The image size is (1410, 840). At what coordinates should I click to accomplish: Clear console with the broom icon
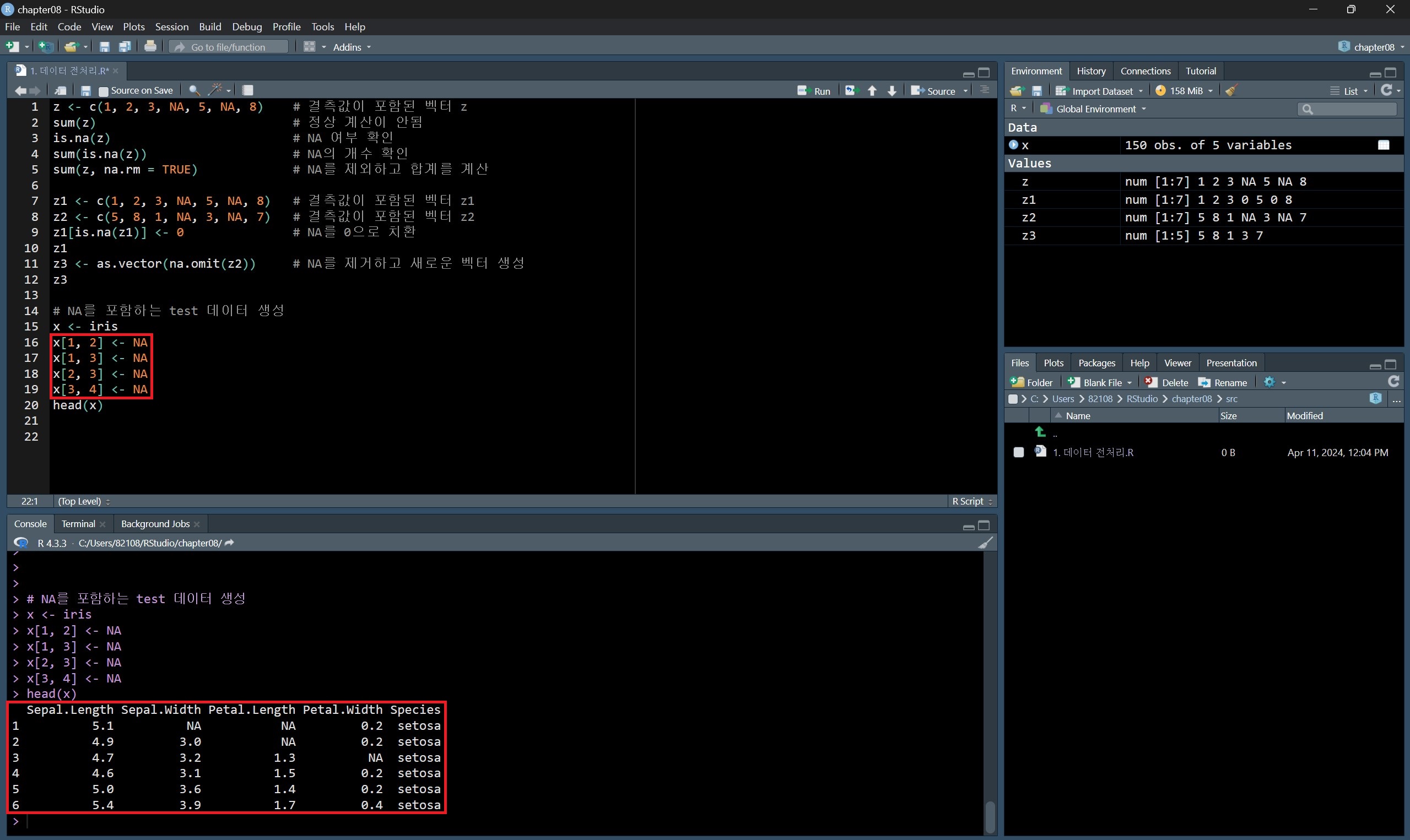985,543
